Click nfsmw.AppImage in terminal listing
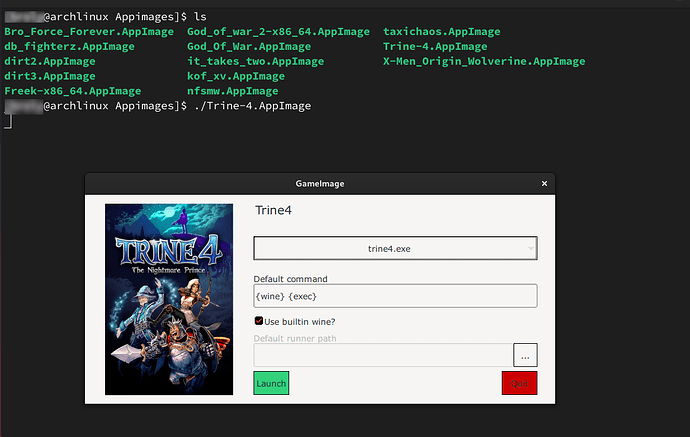The width and height of the screenshot is (690, 437). click(x=233, y=91)
